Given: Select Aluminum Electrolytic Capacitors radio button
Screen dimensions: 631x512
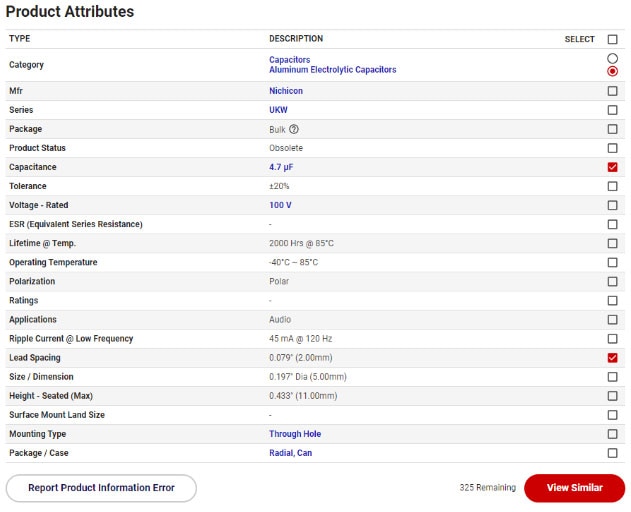Looking at the screenshot, I should coord(612,71).
